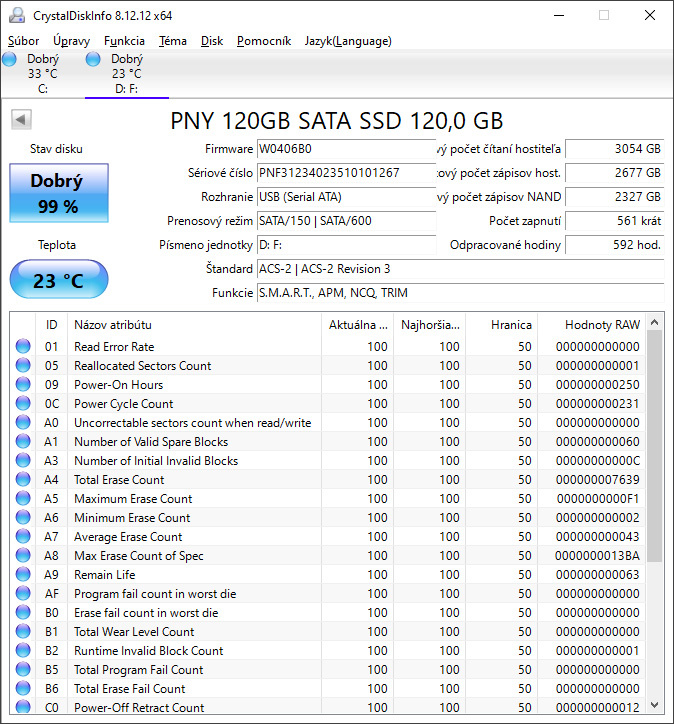Click status orb for Total Erase Fail Count
The image size is (674, 724).
click(x=23, y=688)
